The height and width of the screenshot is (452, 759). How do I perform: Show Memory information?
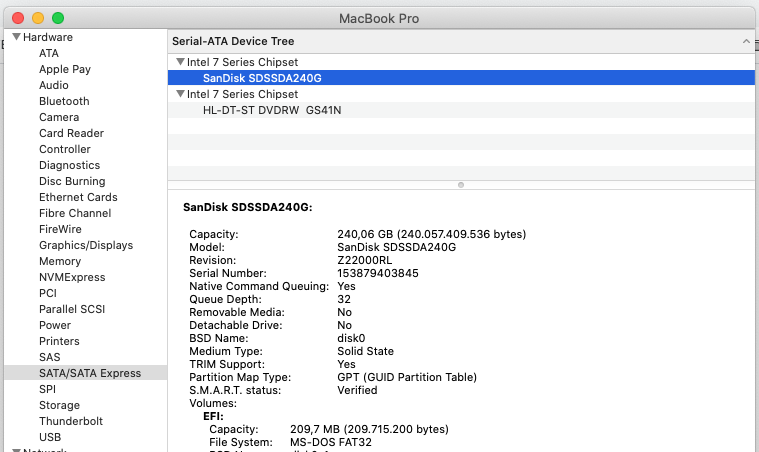60,261
